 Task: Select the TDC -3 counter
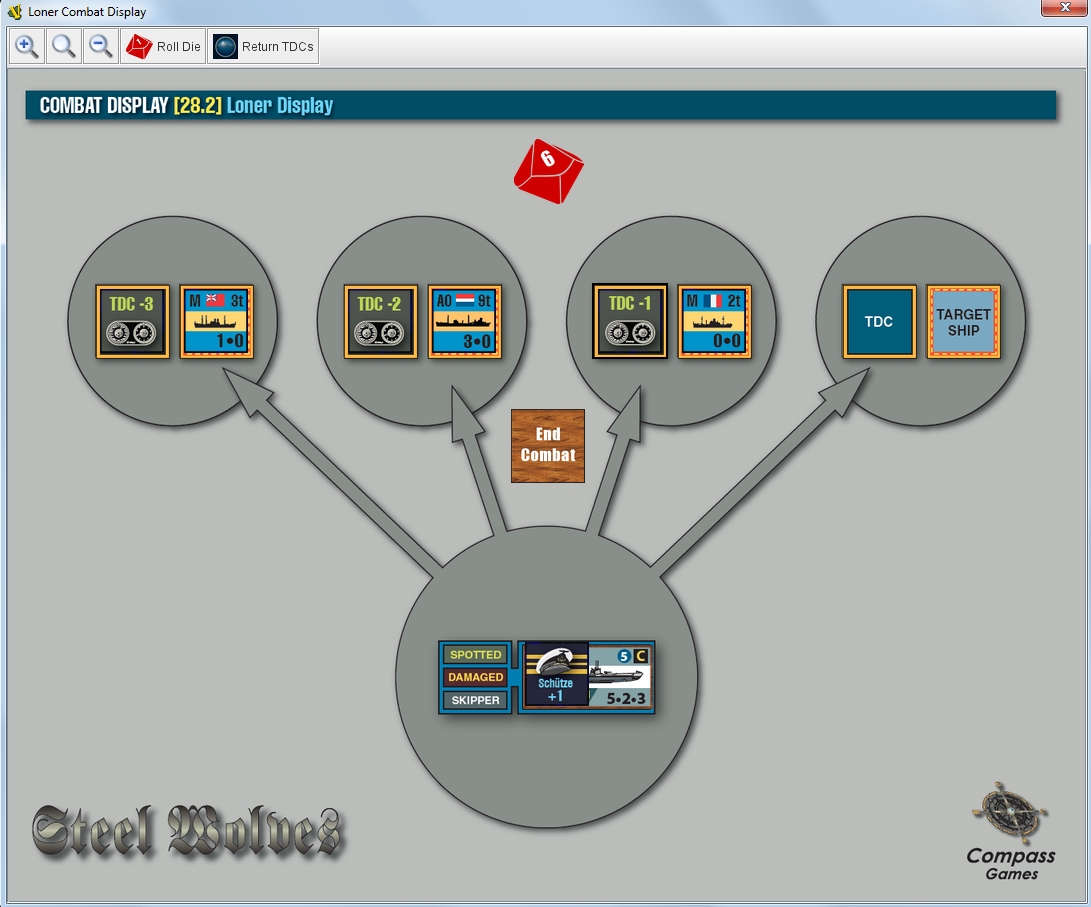click(x=132, y=321)
